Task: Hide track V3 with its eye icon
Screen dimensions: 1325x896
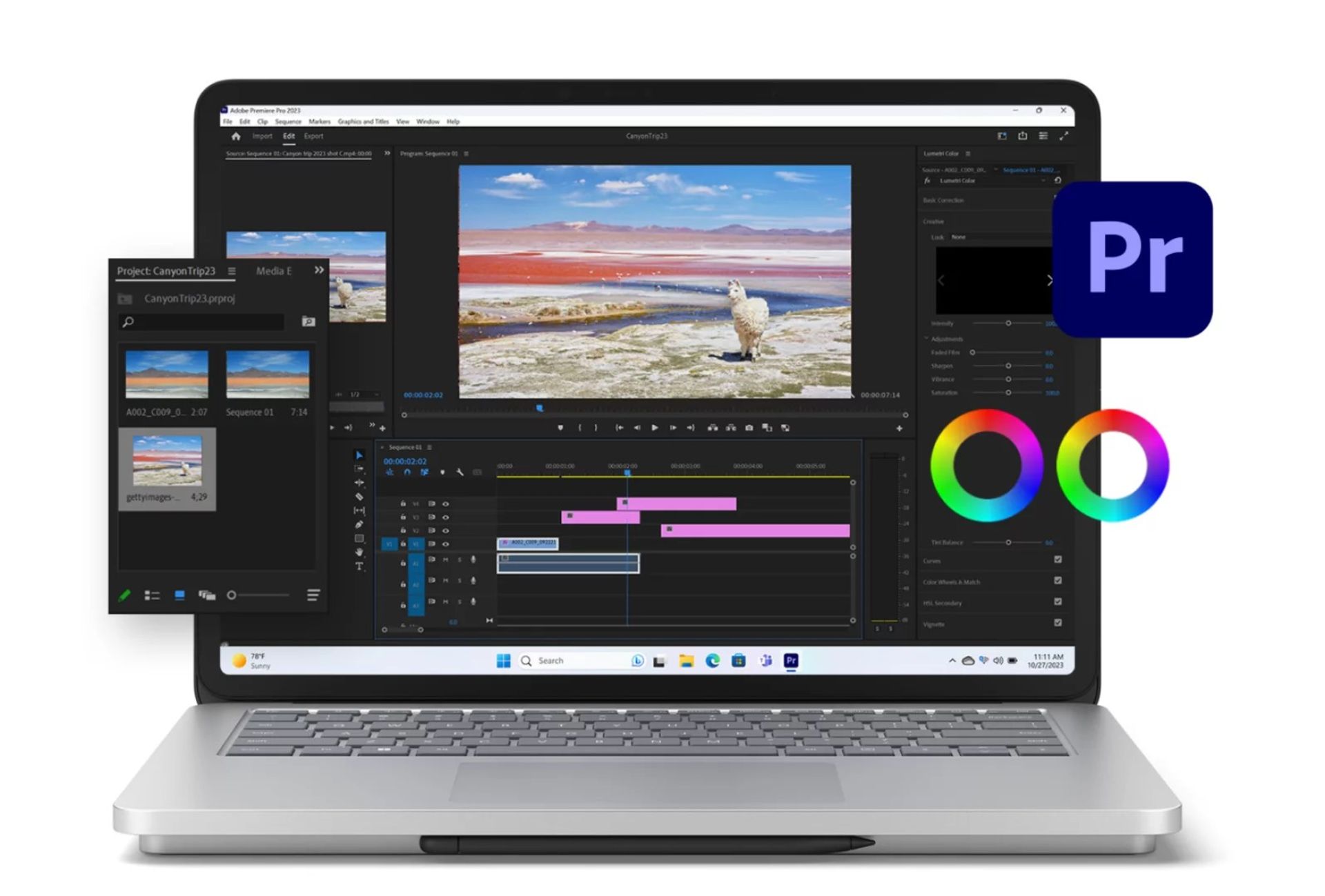Action: point(445,517)
